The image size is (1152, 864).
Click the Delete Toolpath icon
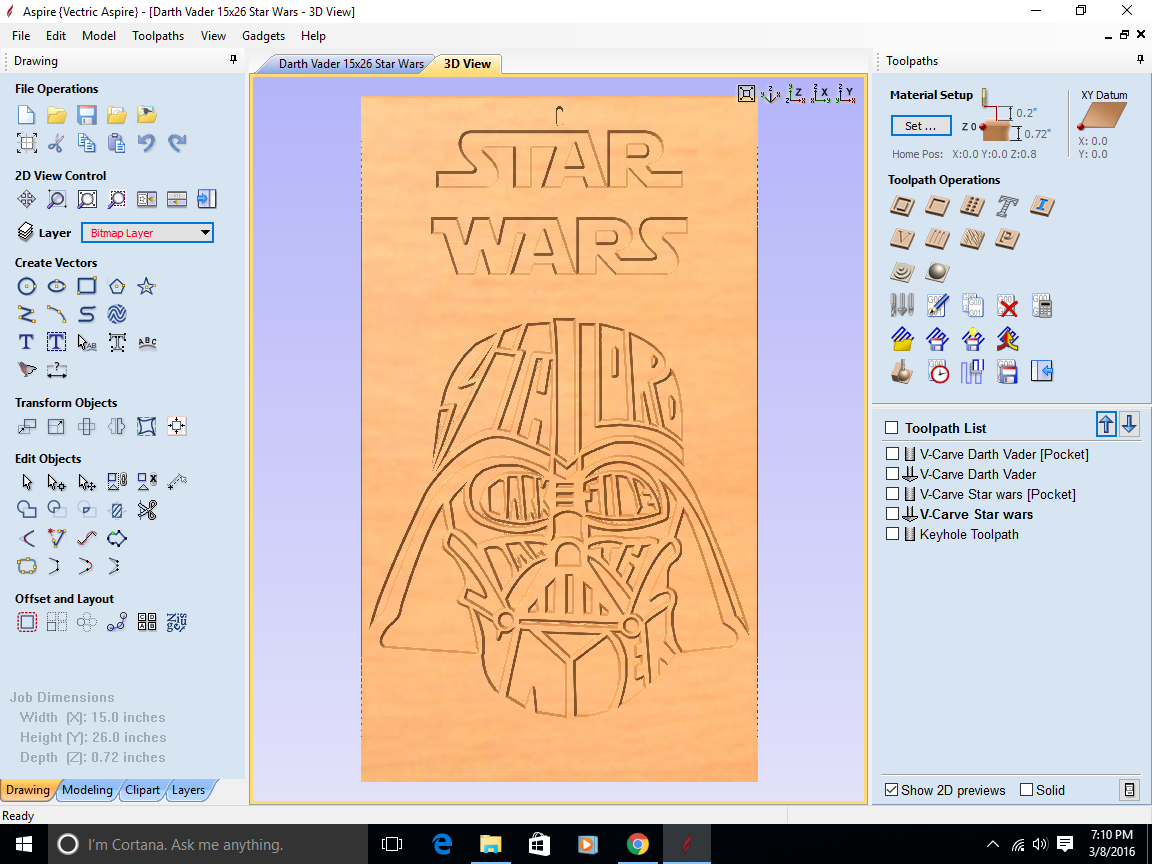pyautogui.click(x=1007, y=305)
